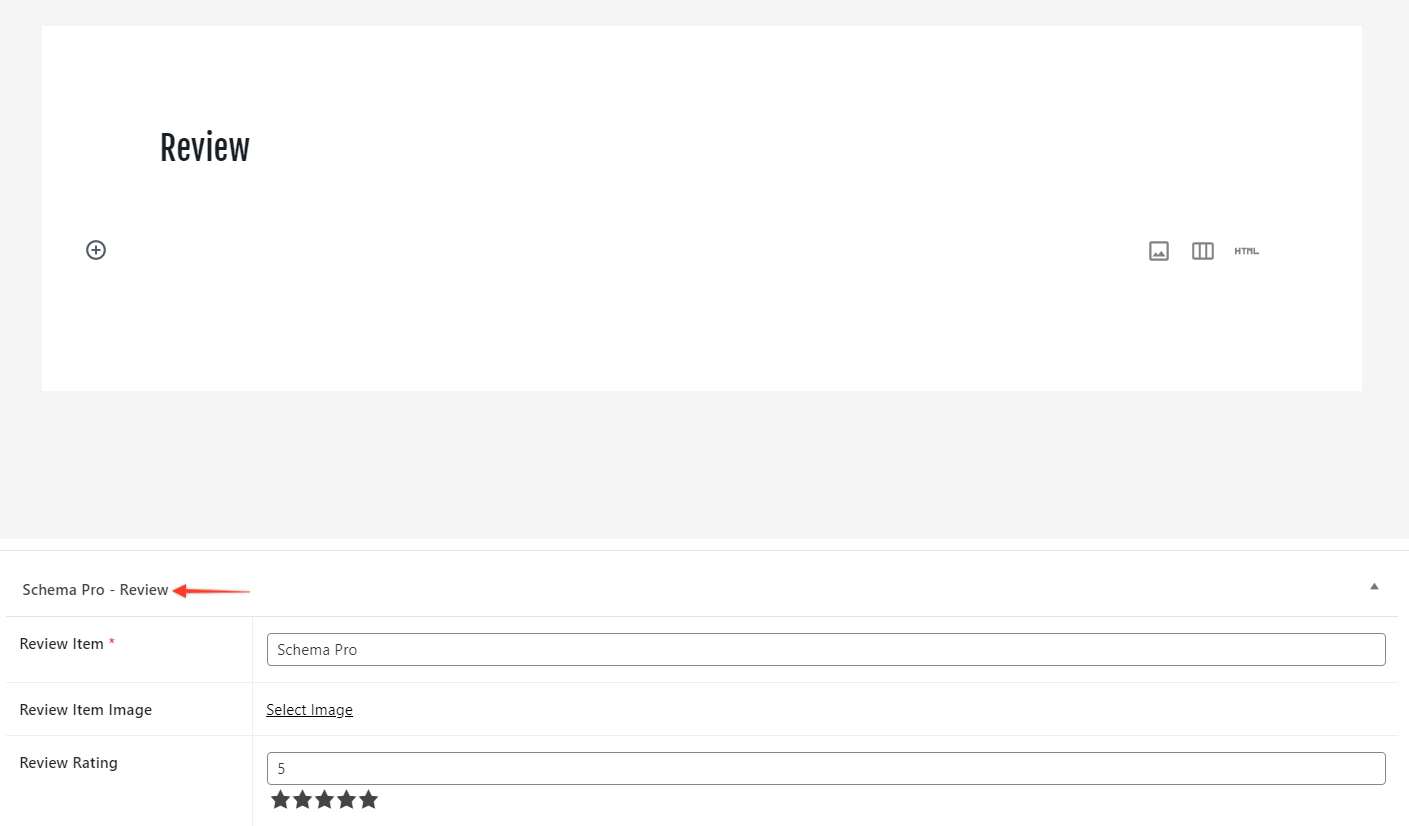Click the add block plus icon

point(96,250)
